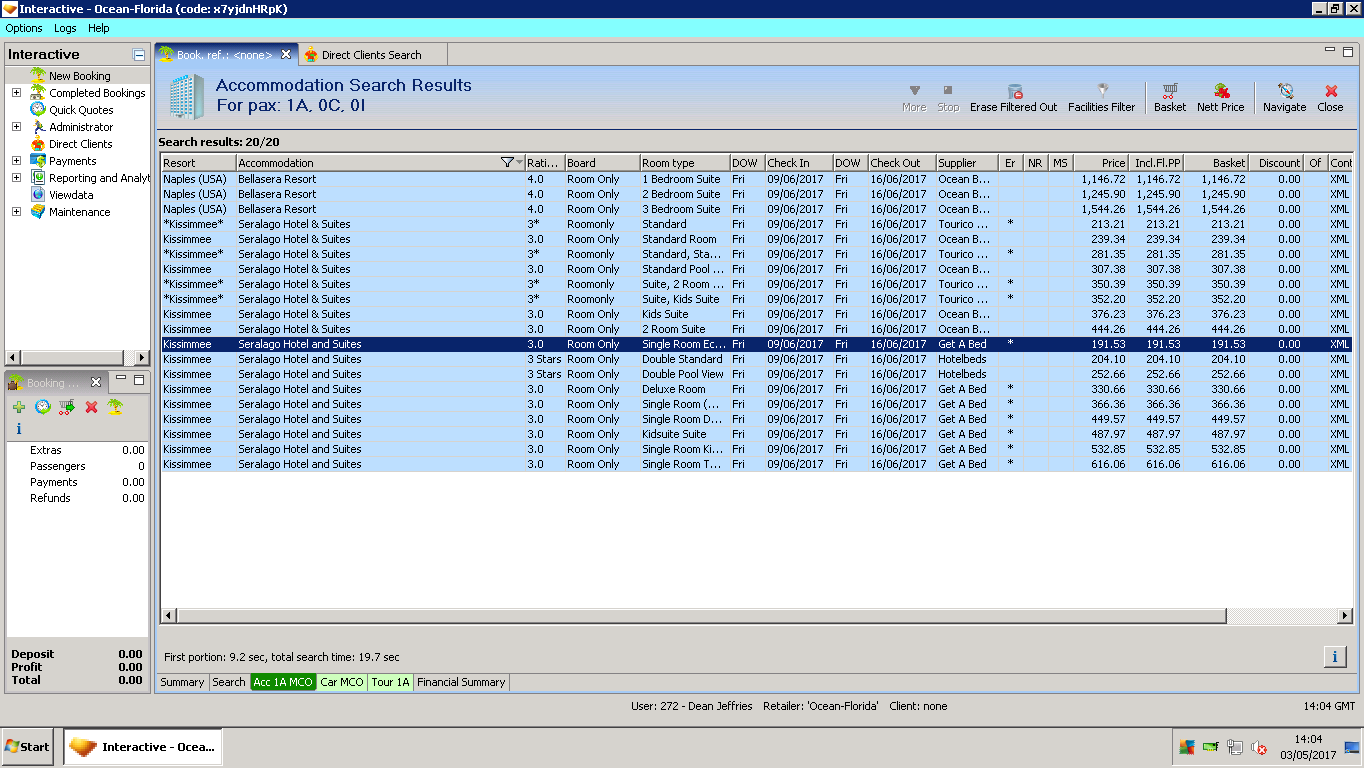1364x768 pixels.
Task: Click the green plus add icon
Action: click(x=19, y=407)
